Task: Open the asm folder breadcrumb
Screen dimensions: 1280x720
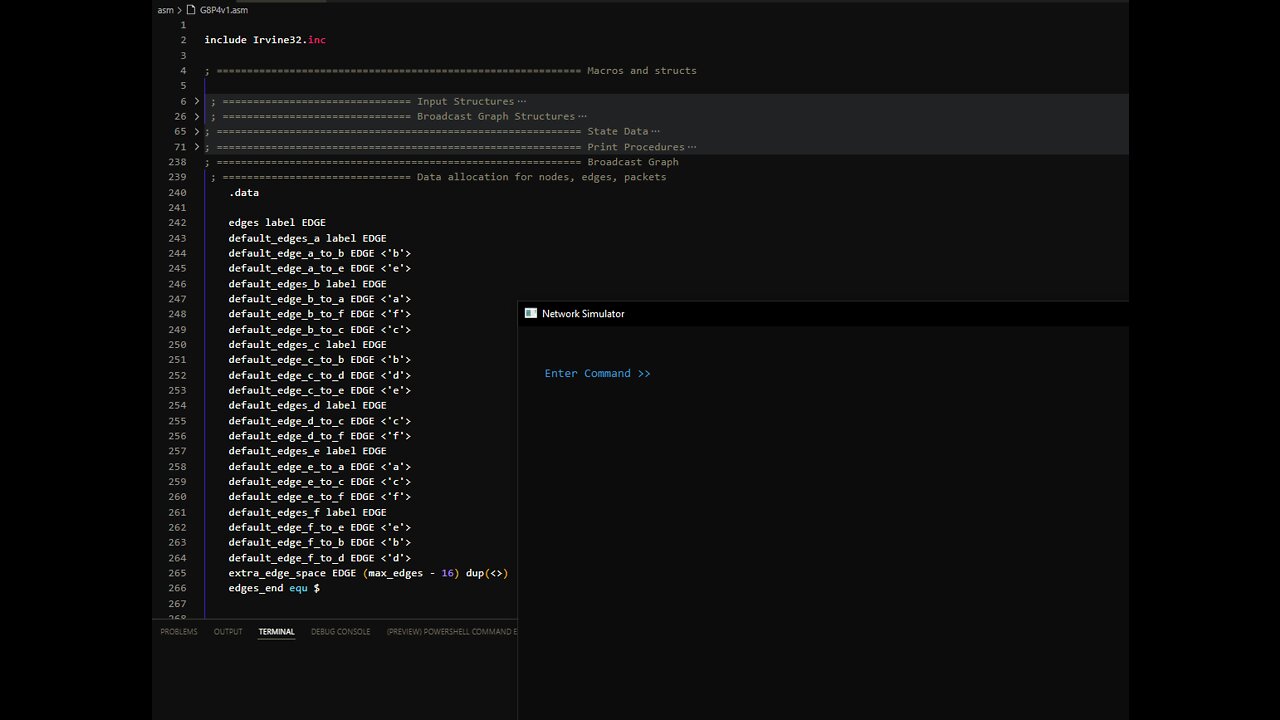Action: click(165, 10)
